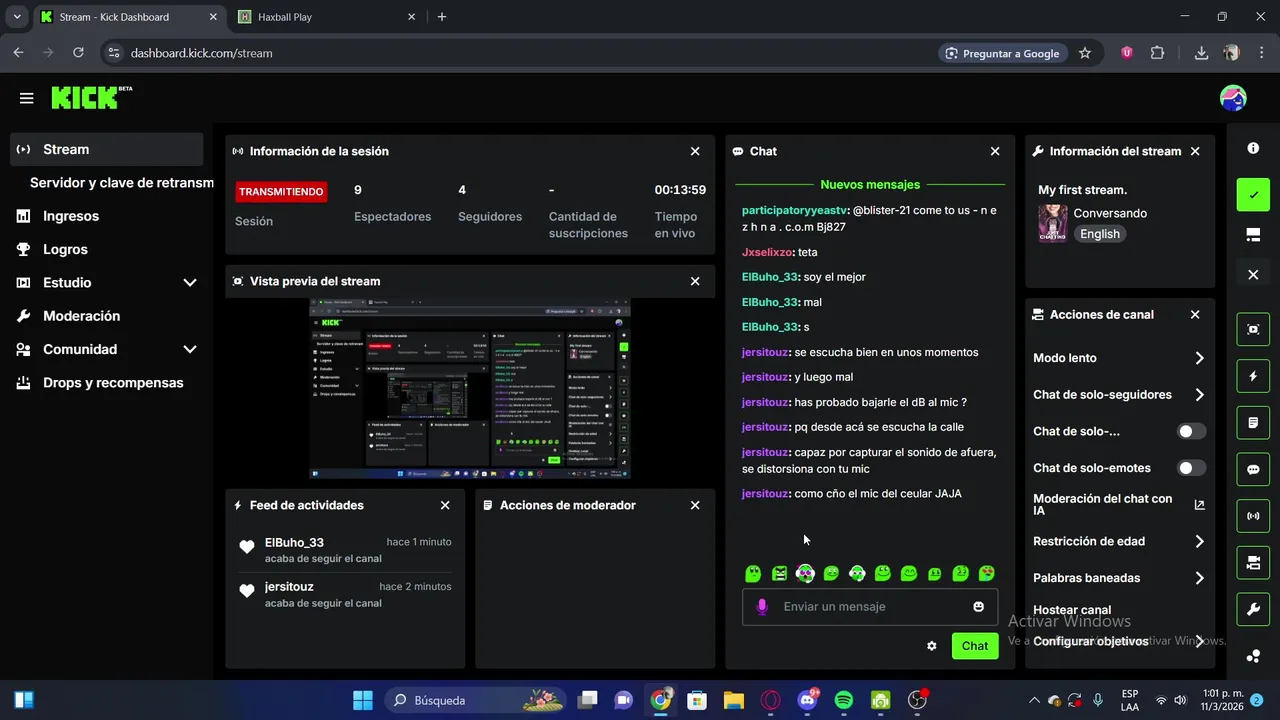Toggle the chat bubble widget icon in rail
This screenshot has width=1280, height=720.
[1253, 470]
